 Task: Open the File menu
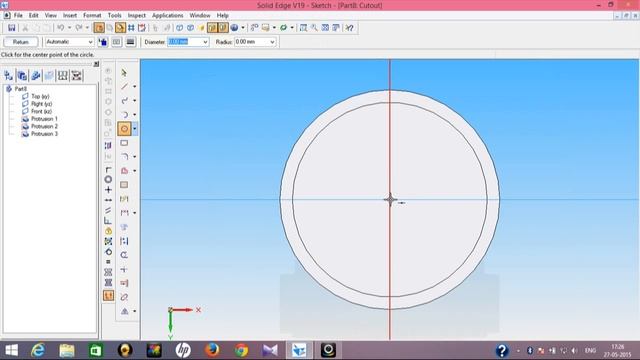pos(18,15)
